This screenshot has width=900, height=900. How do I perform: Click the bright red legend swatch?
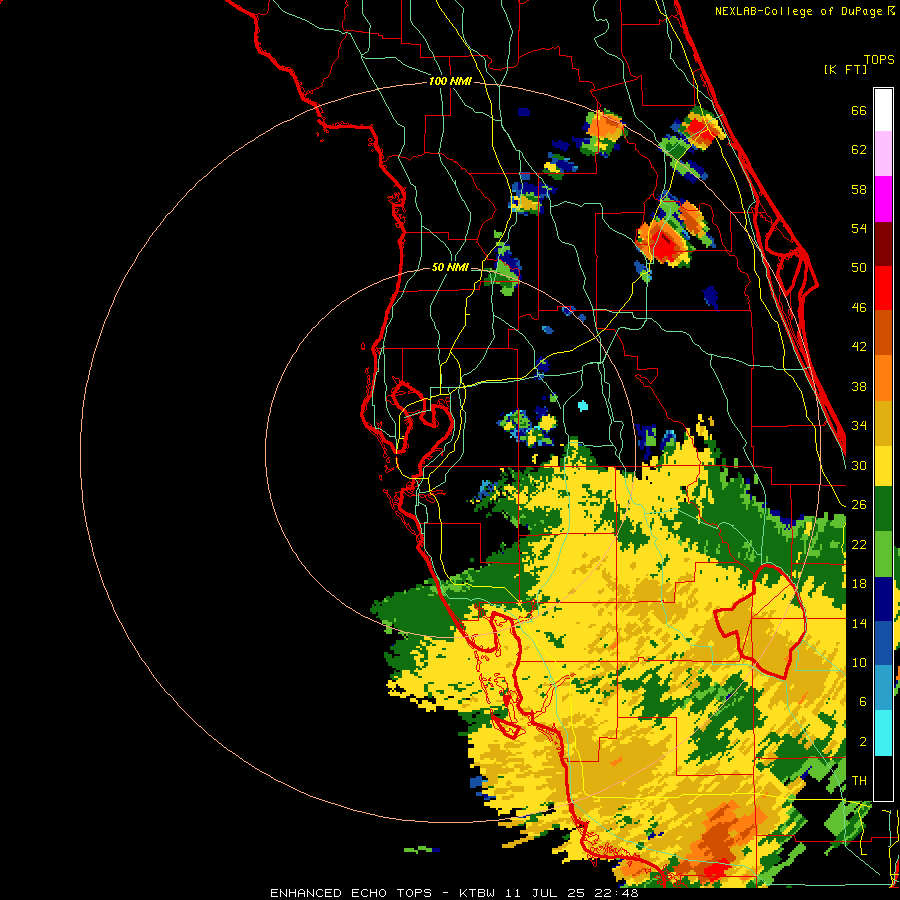(883, 288)
